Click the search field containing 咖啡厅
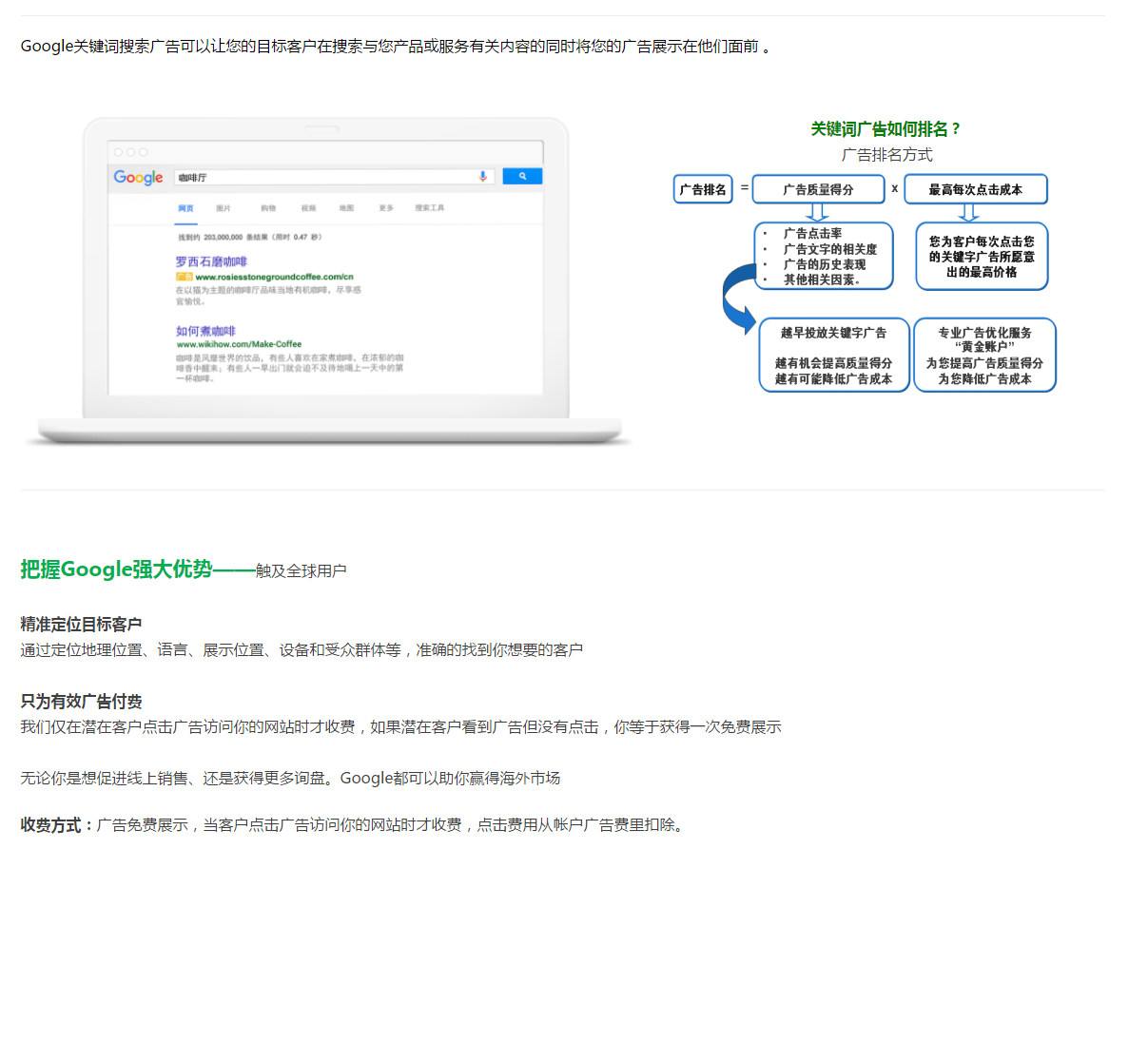1148x1042 pixels. tap(323, 178)
